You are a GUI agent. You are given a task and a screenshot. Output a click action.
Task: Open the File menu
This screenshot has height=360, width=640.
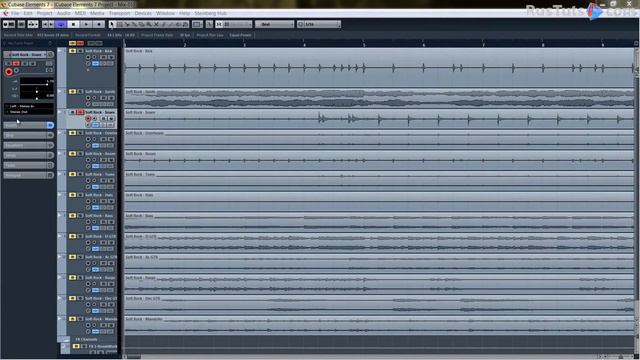[15, 13]
